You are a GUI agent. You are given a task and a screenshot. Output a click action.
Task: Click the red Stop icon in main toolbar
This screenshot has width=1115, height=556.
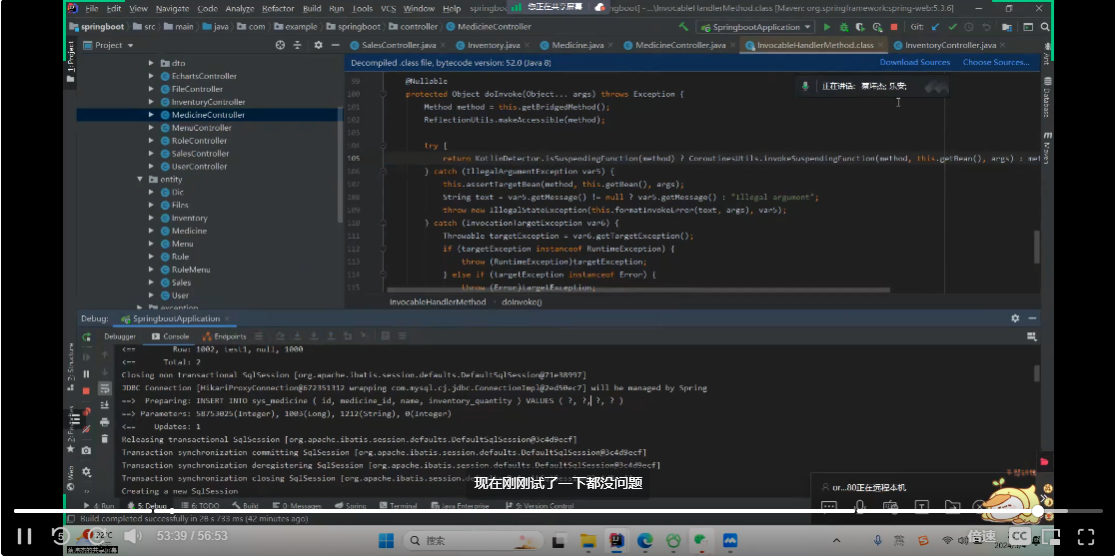tap(894, 27)
